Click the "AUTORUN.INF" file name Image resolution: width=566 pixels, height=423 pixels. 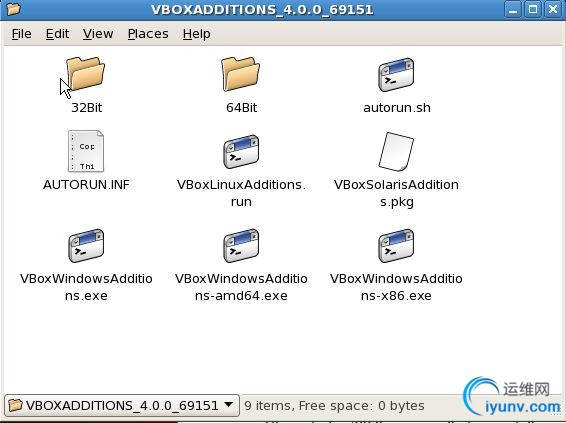point(86,185)
